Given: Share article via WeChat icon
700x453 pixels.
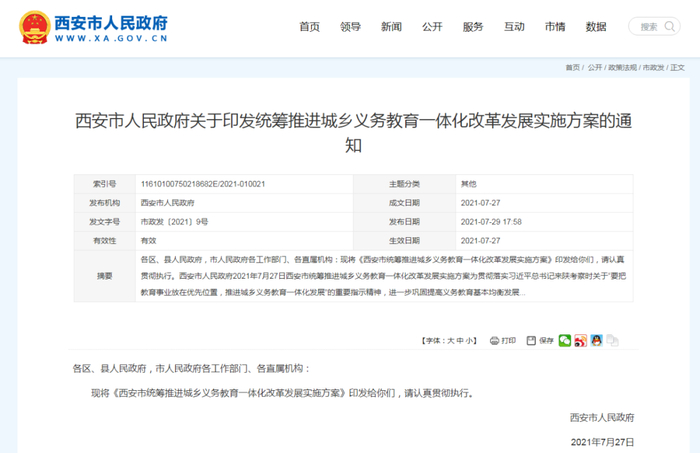Looking at the screenshot, I should 565,341.
